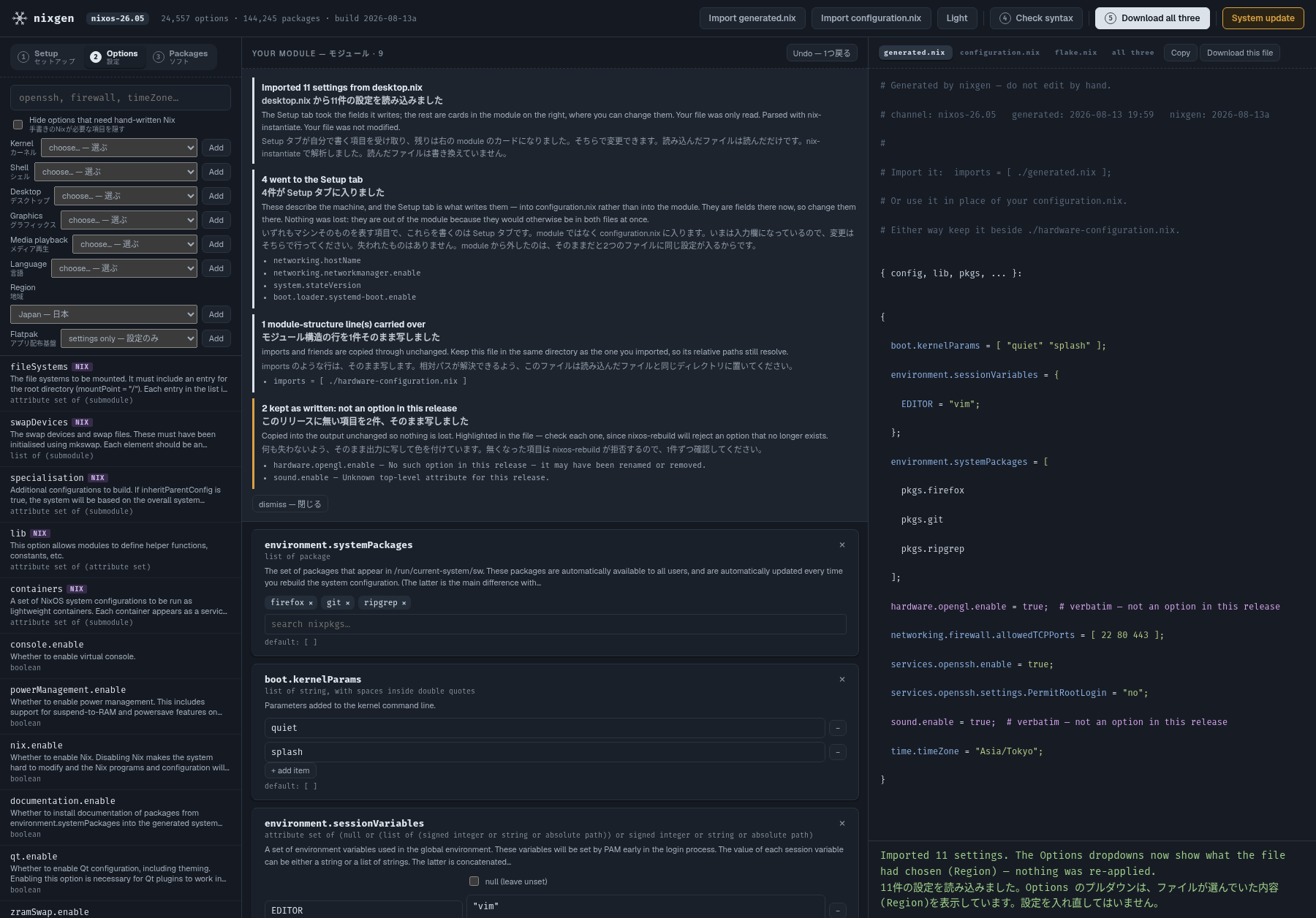Screen dimensions: 1316x918
Task: Toggle hiding options that need hand-written Nix
Action: (x=18, y=124)
